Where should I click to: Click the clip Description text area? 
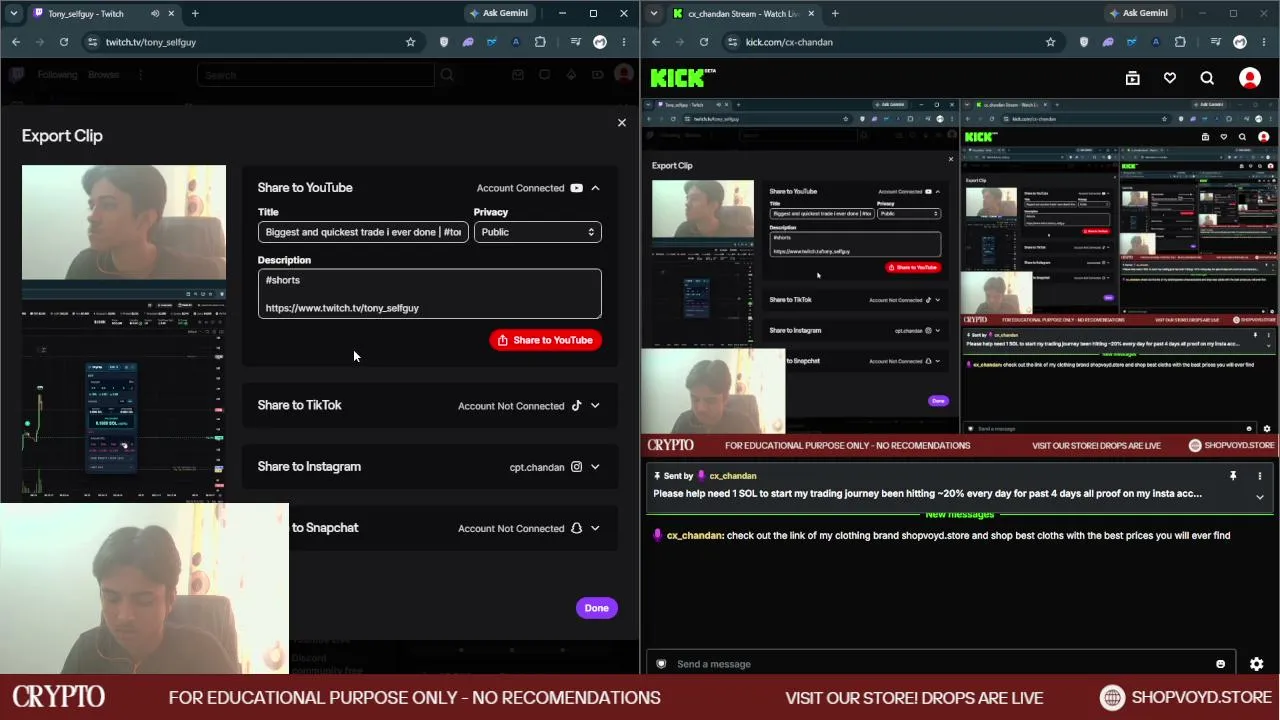click(430, 294)
